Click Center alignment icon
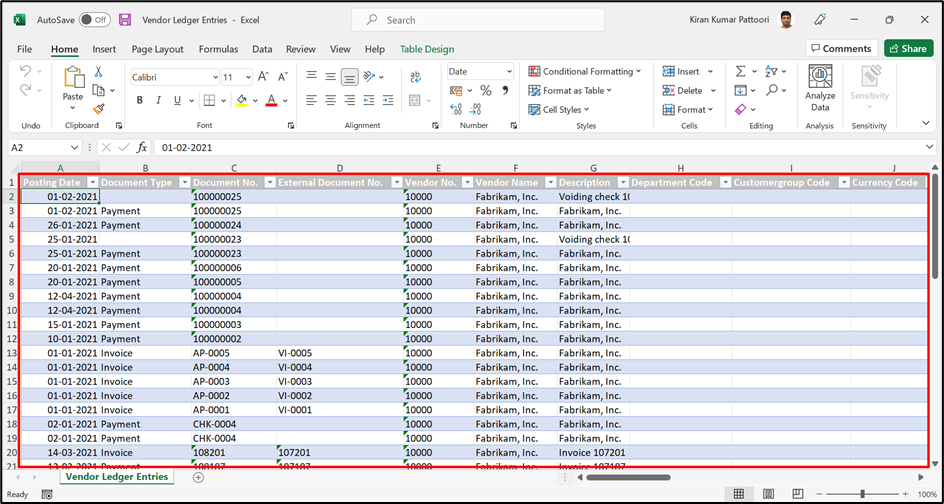 pos(331,100)
